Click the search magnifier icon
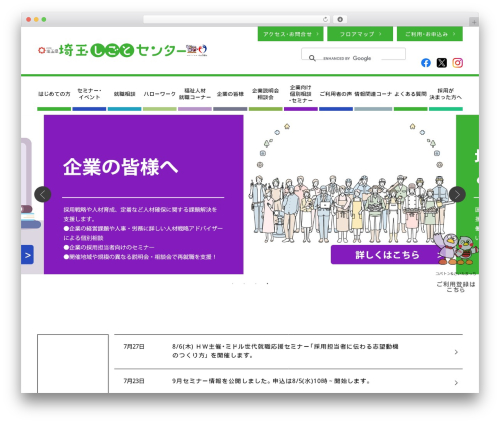500x423 pixels. click(x=312, y=58)
